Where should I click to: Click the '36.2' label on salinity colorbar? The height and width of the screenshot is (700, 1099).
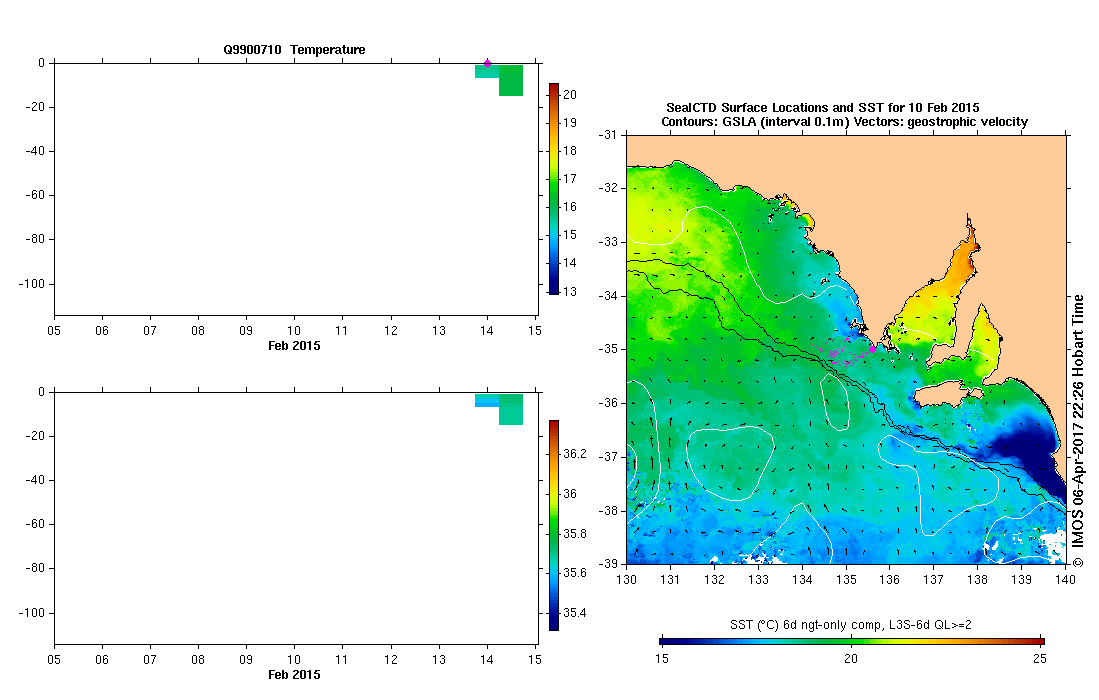(575, 454)
